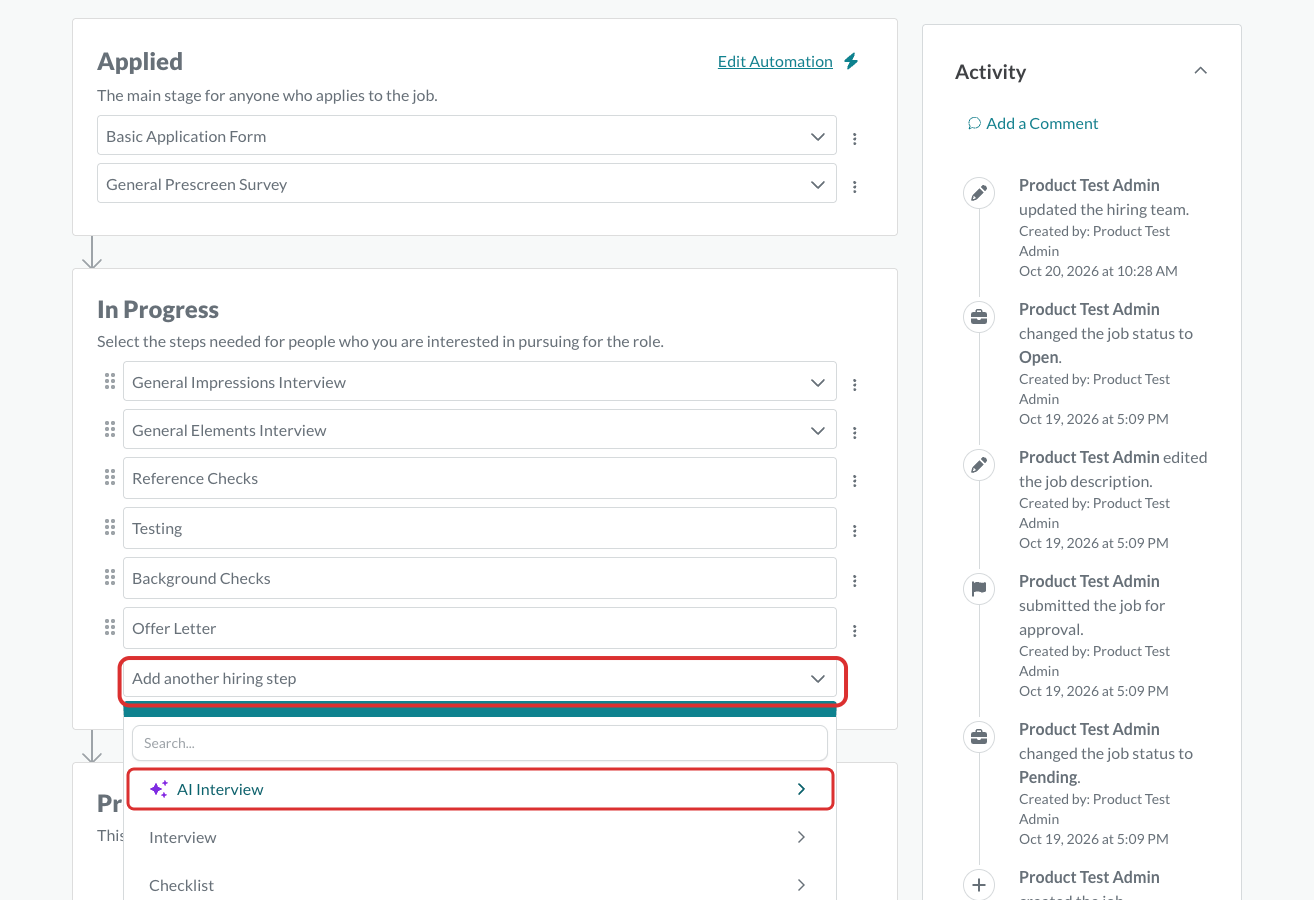The image size is (1314, 900).
Task: Click drag handle beside Reference Checks
Action: [110, 477]
